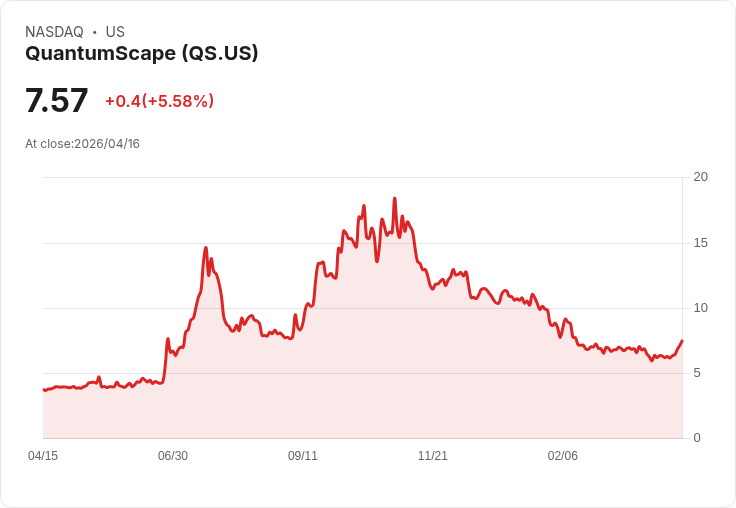736x508 pixels.
Task: Click the +0.4(+5.58%) change value
Action: point(160,101)
